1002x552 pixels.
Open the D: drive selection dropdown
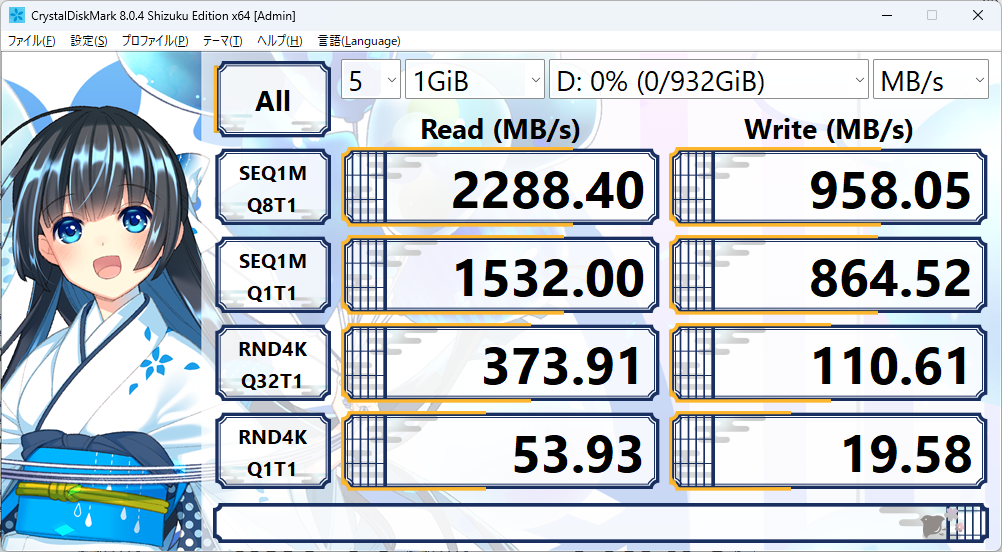tap(709, 80)
